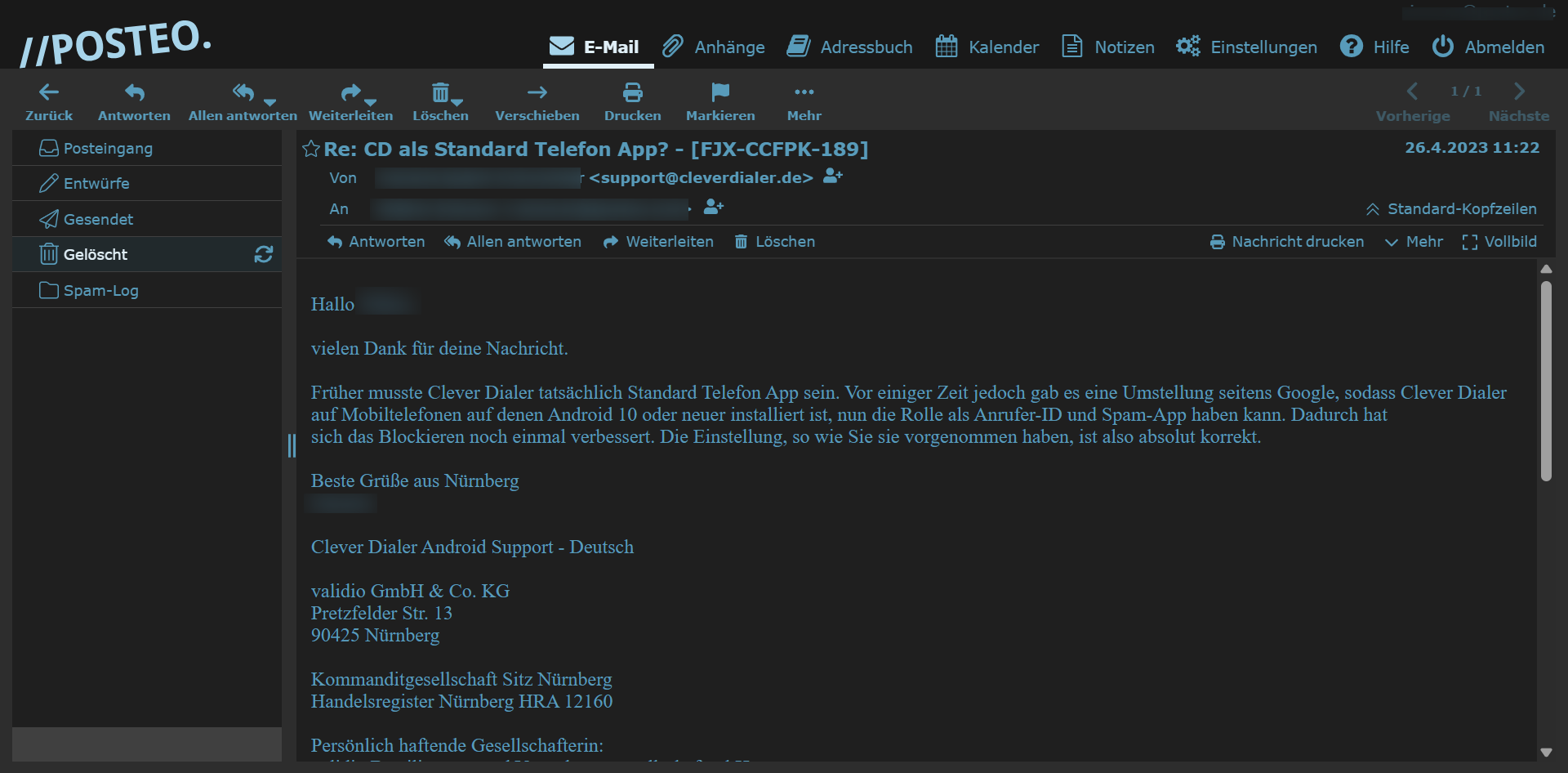Image resolution: width=1568 pixels, height=773 pixels.
Task: Open the Mehr three-dots toolbar menu
Action: pos(804,92)
